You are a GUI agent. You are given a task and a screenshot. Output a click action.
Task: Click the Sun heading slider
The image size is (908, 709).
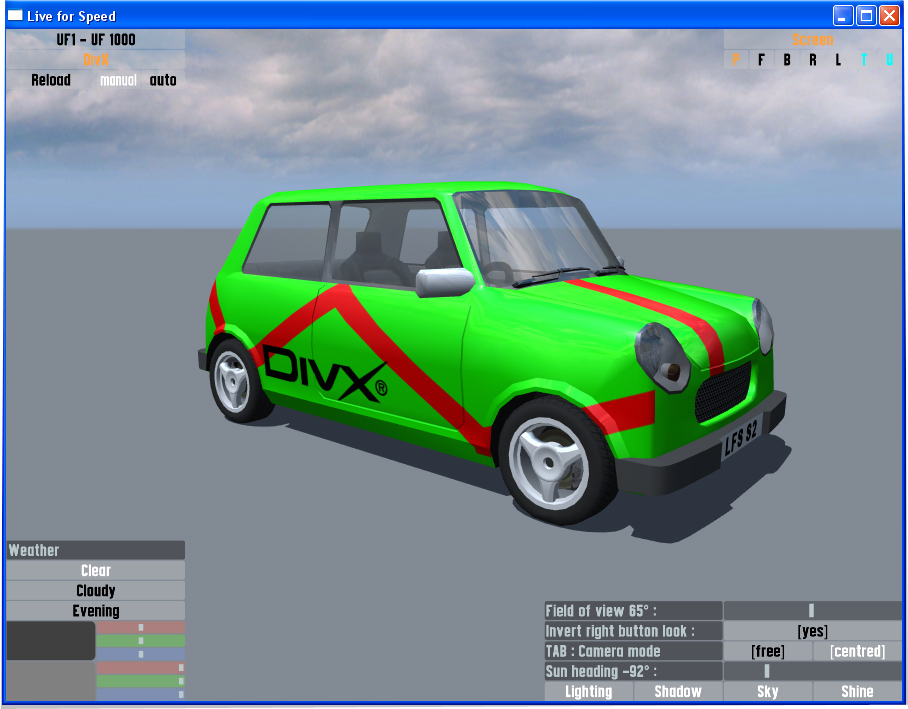coord(812,671)
